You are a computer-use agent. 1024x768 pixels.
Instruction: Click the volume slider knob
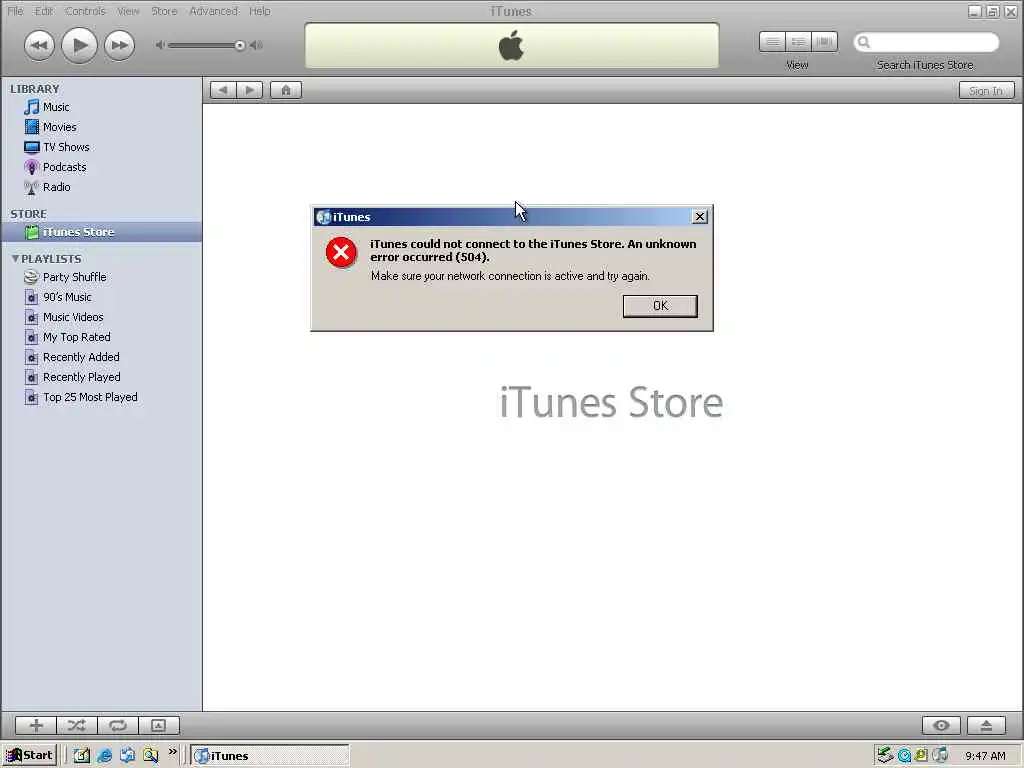pos(240,45)
